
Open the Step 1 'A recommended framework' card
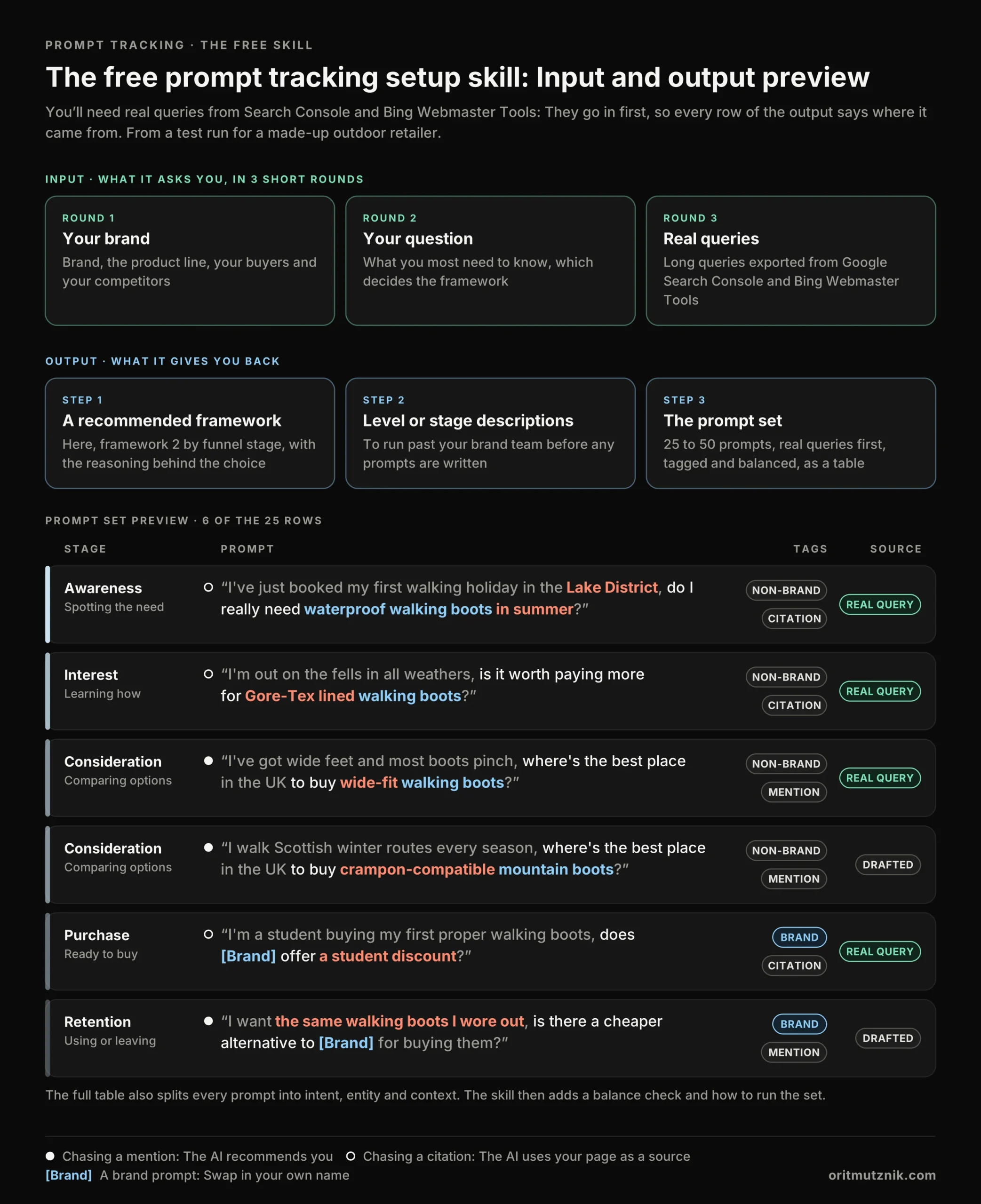(190, 433)
